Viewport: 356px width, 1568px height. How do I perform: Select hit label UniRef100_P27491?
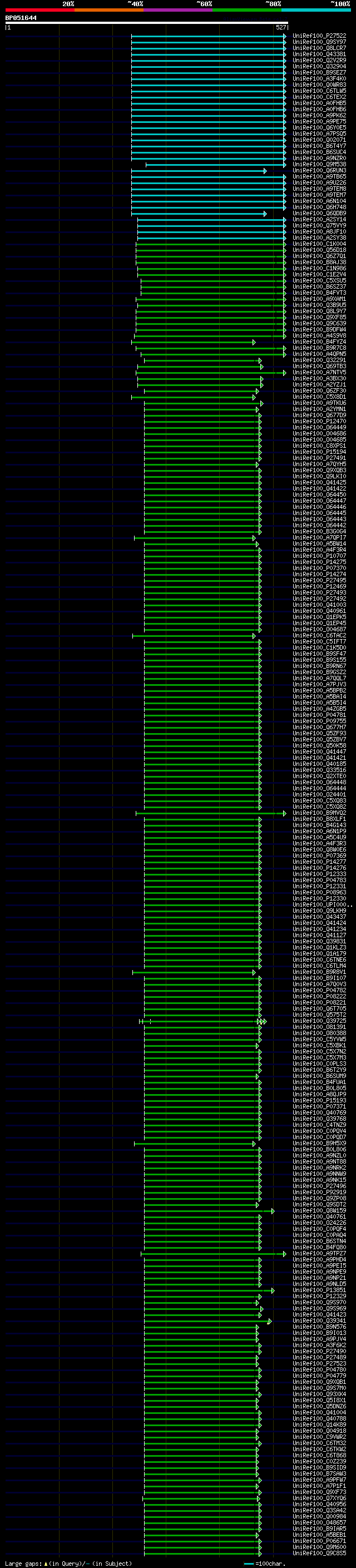click(319, 458)
